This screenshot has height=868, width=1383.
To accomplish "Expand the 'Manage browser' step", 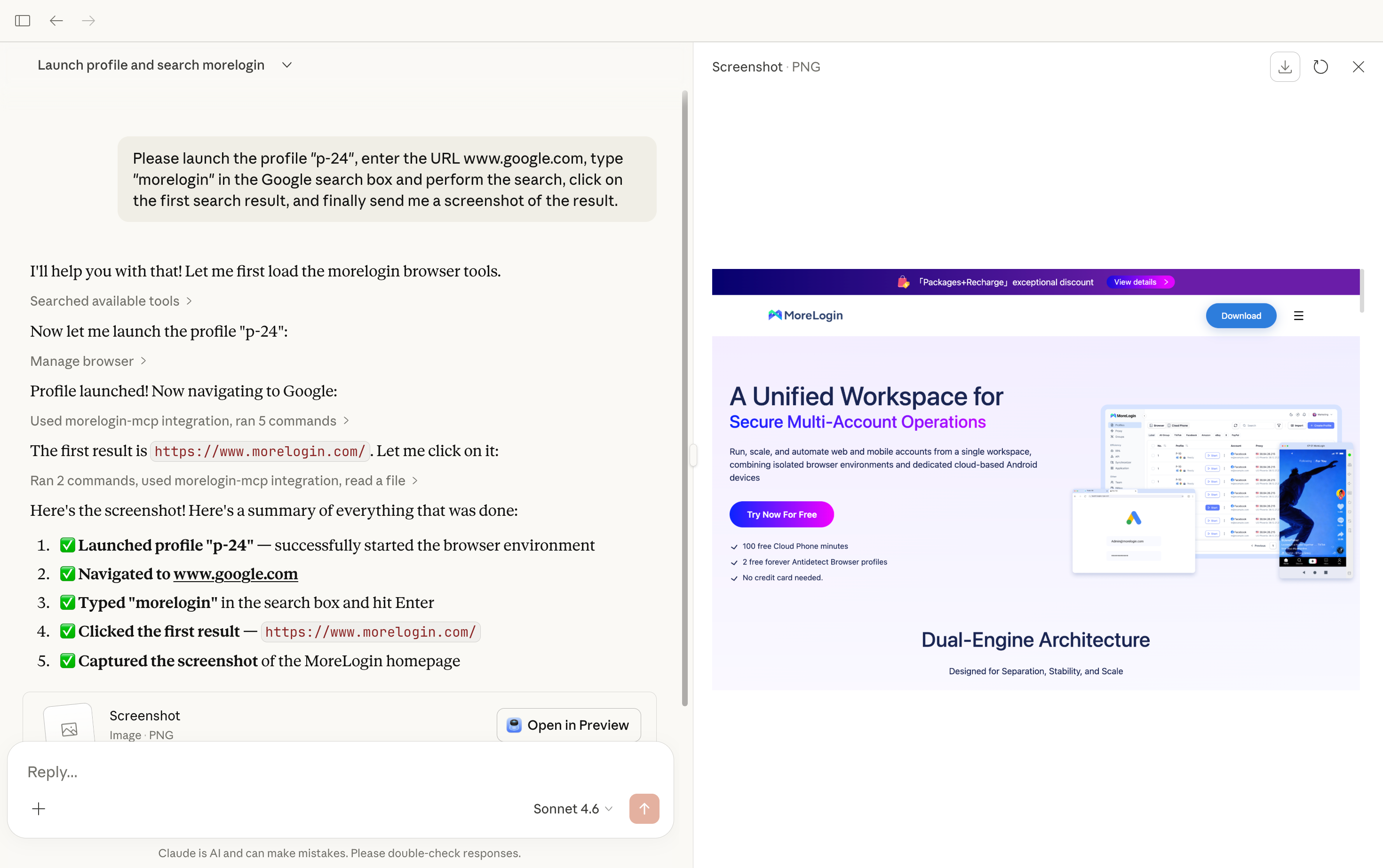I will coord(88,361).
